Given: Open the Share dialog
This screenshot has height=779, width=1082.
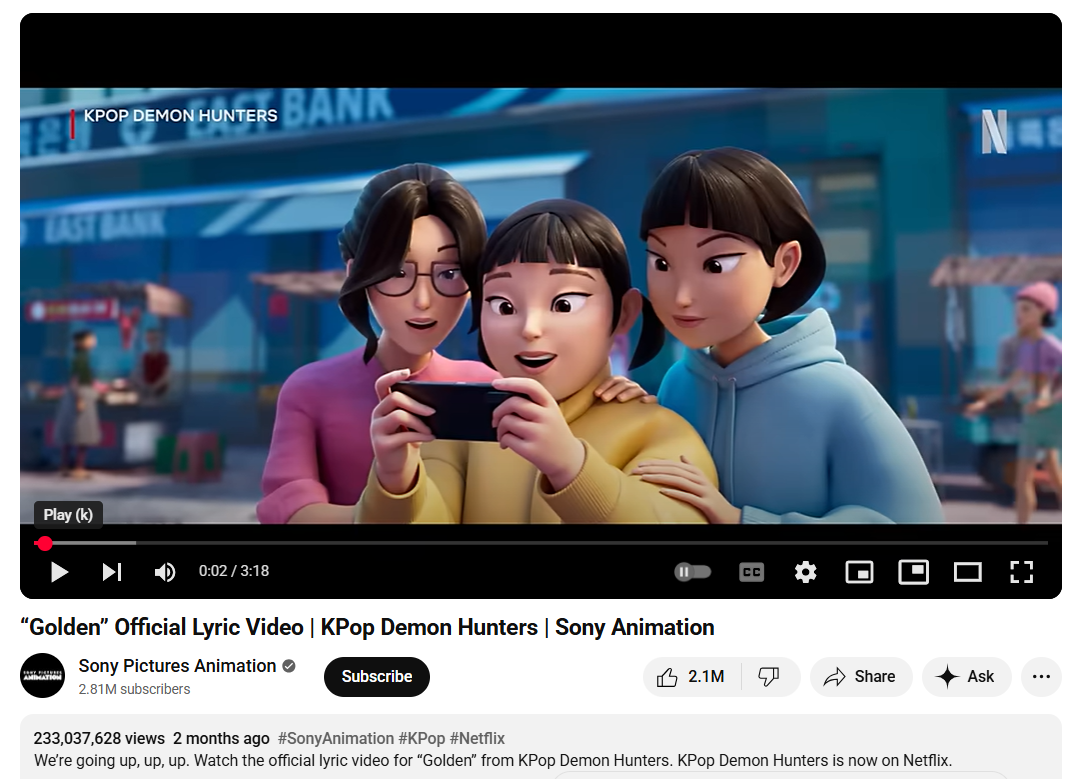Looking at the screenshot, I should [860, 677].
